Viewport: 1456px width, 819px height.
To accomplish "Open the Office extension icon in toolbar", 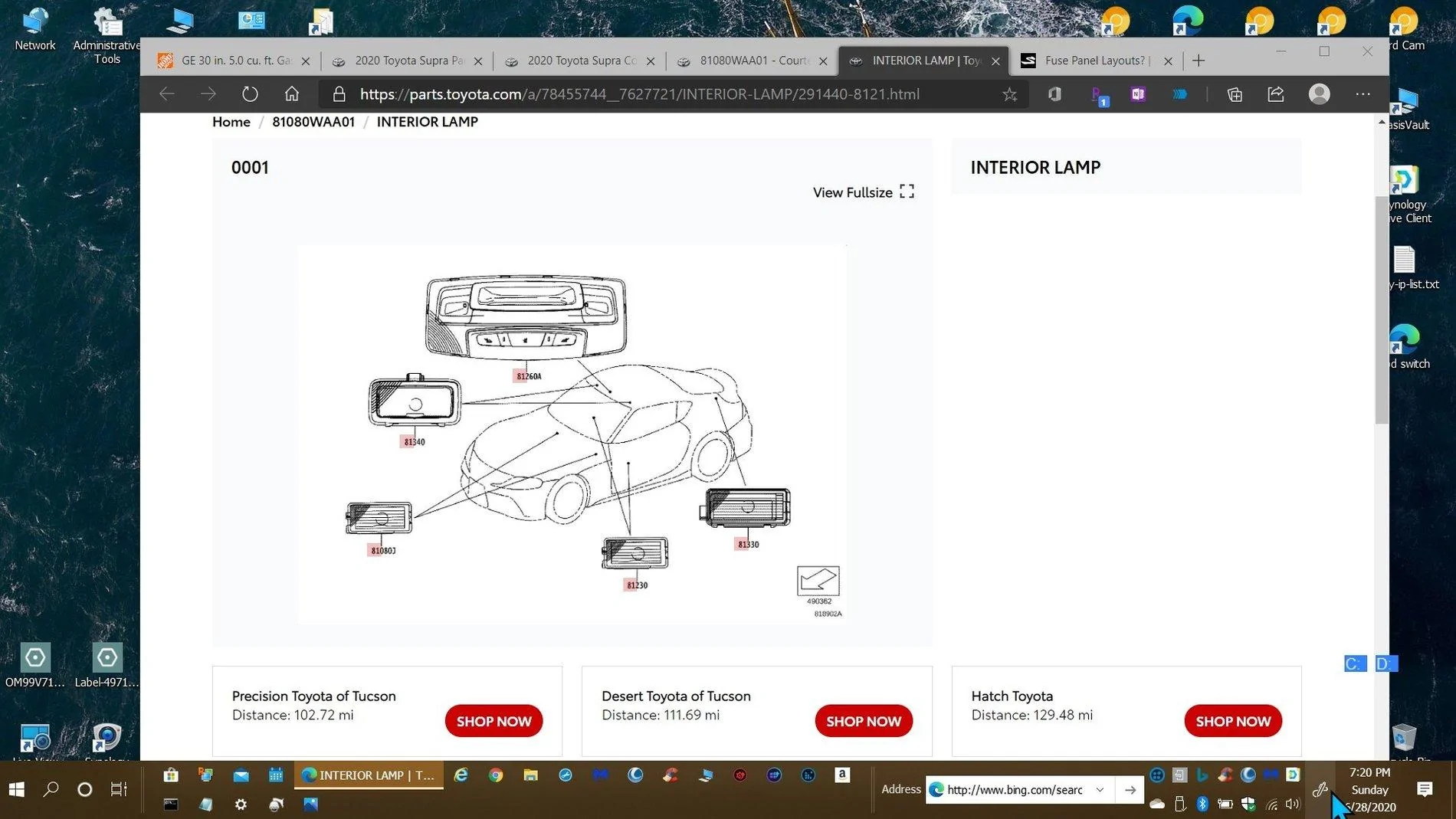I will [1054, 94].
